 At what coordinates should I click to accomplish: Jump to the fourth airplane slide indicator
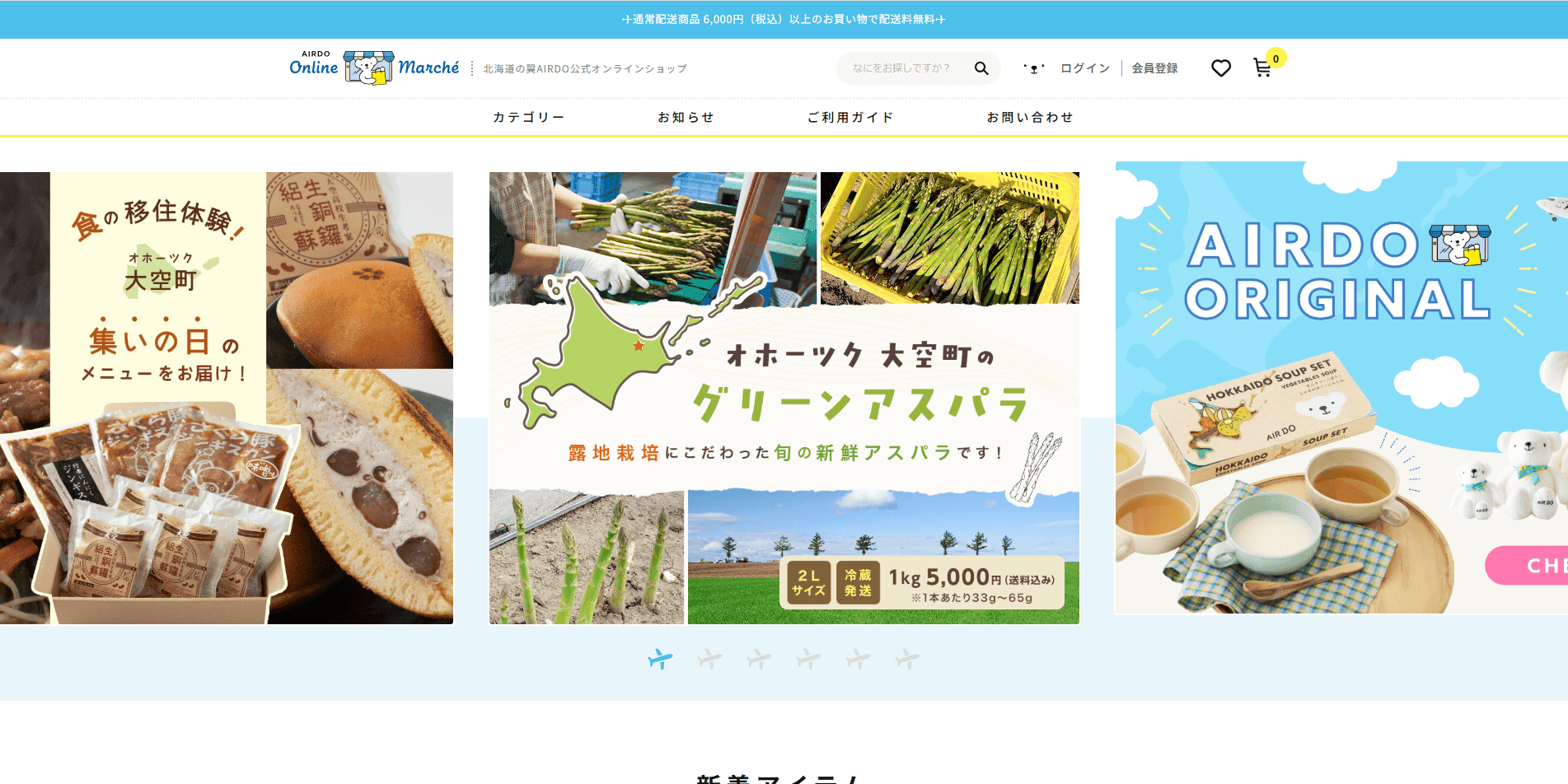pos(808,659)
